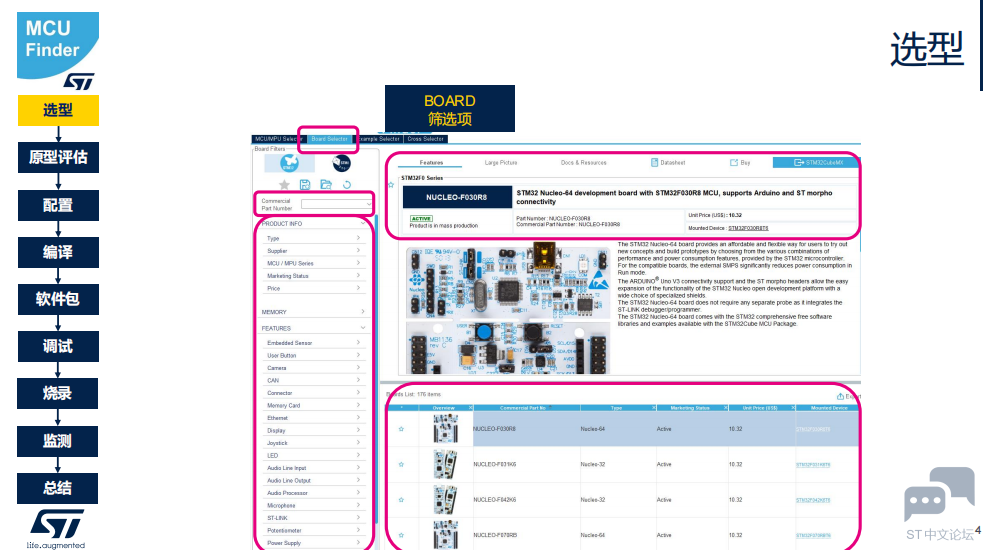Collapse the PRODUCT INFO section
983x550 pixels.
coord(362,223)
